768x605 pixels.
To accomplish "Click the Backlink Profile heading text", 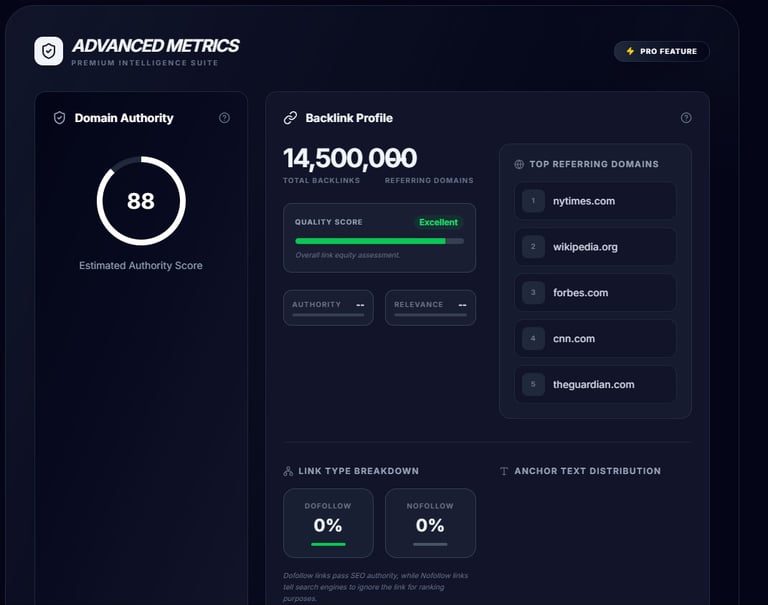I will tap(349, 118).
